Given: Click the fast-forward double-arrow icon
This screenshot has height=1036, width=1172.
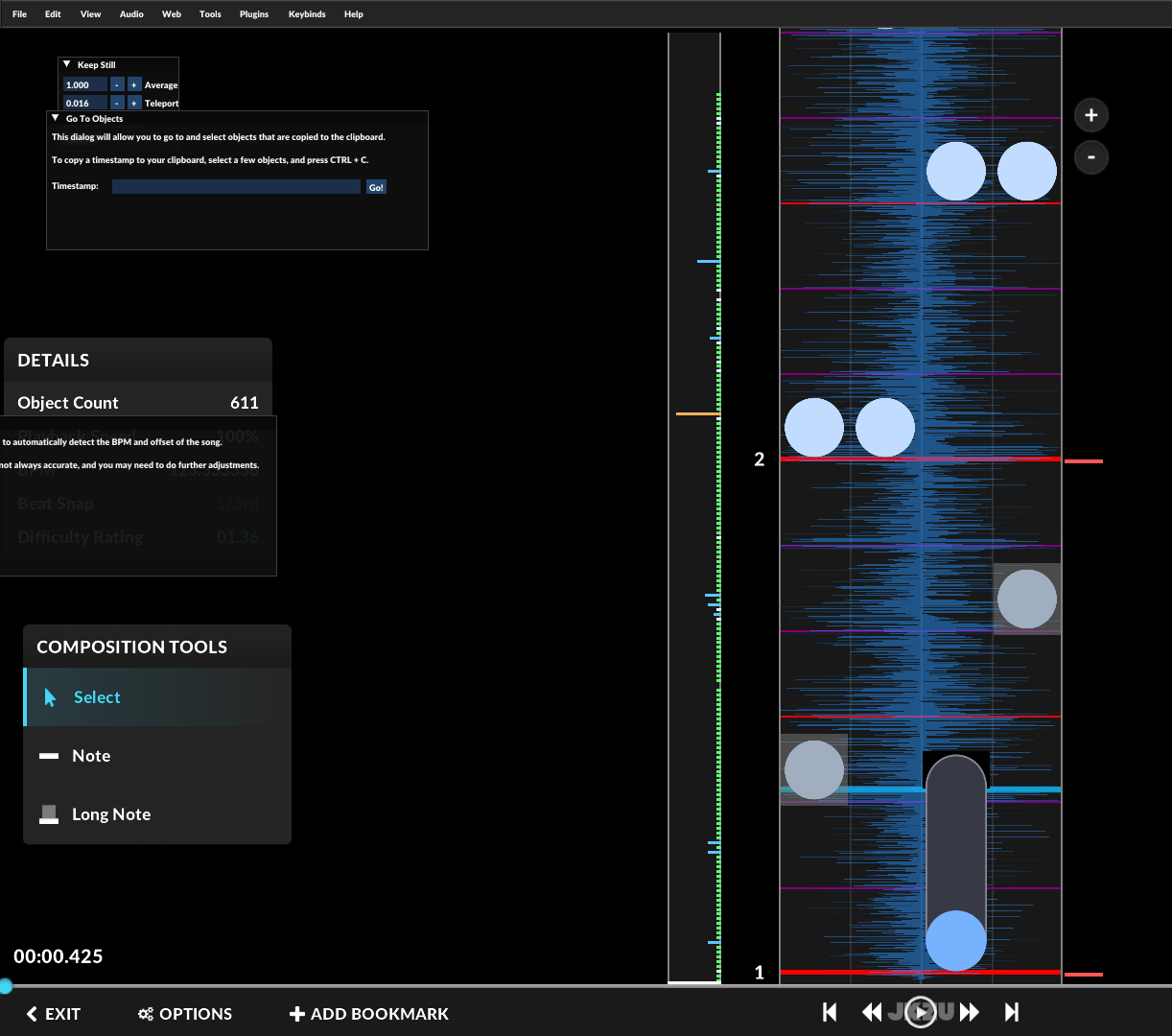Looking at the screenshot, I should pos(970,1012).
